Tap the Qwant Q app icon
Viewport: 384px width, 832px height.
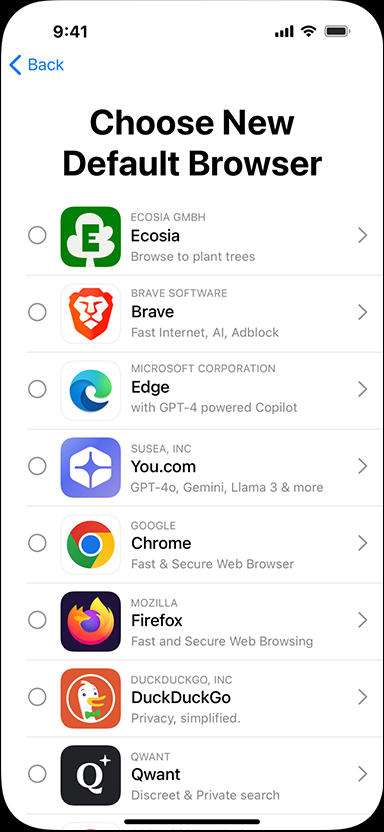click(91, 775)
